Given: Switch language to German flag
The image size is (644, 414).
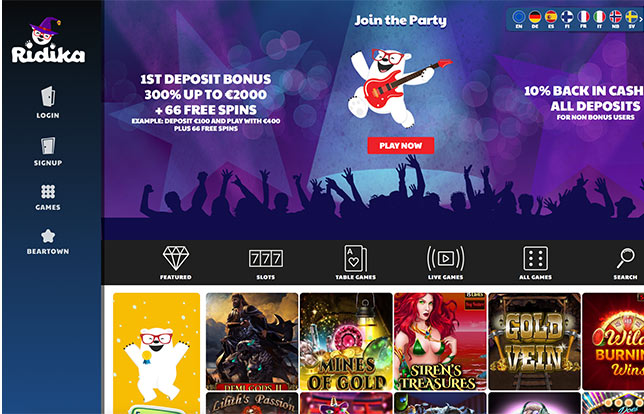Looking at the screenshot, I should [x=535, y=17].
